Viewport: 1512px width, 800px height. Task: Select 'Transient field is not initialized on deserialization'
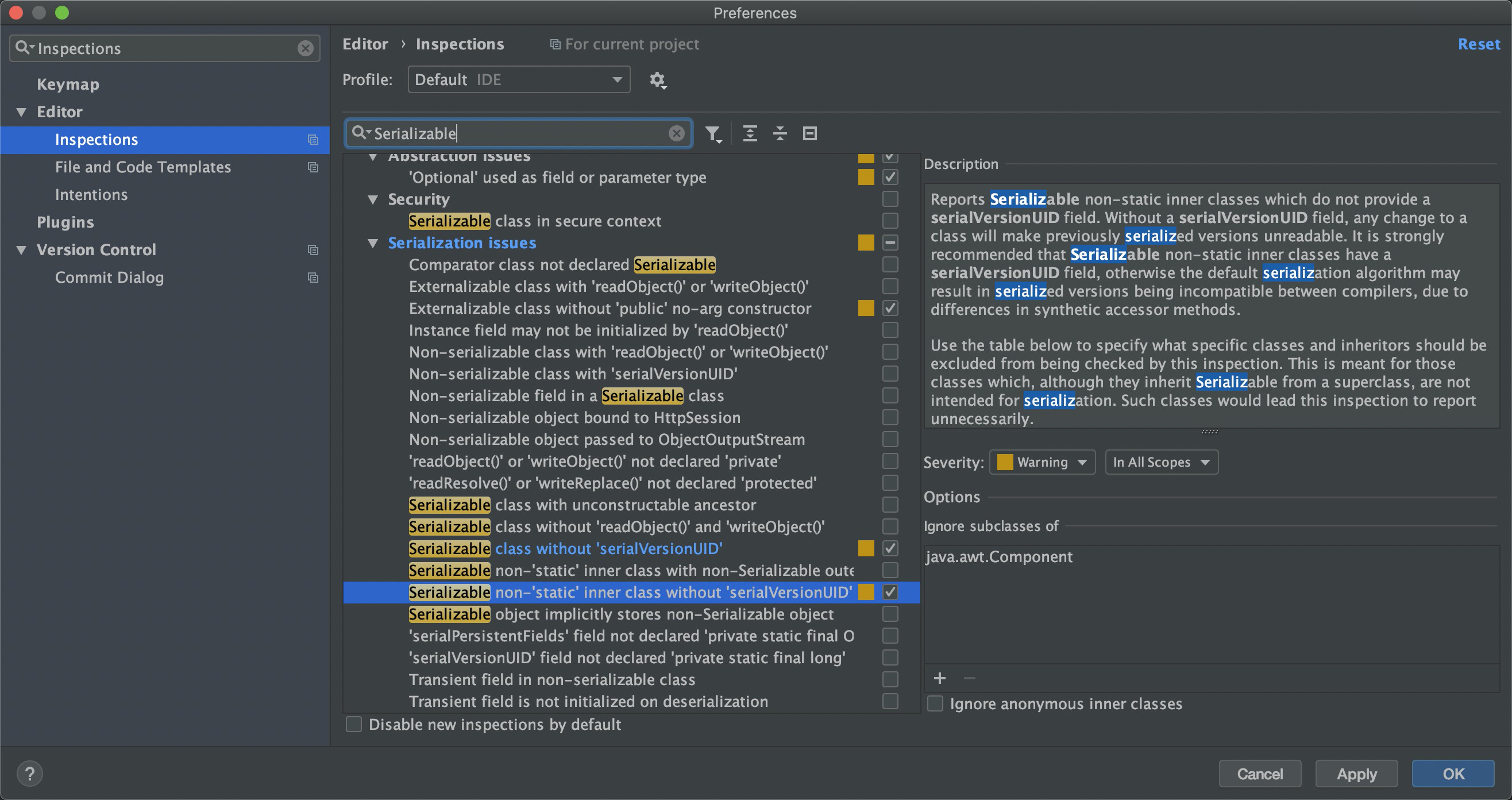(588, 701)
